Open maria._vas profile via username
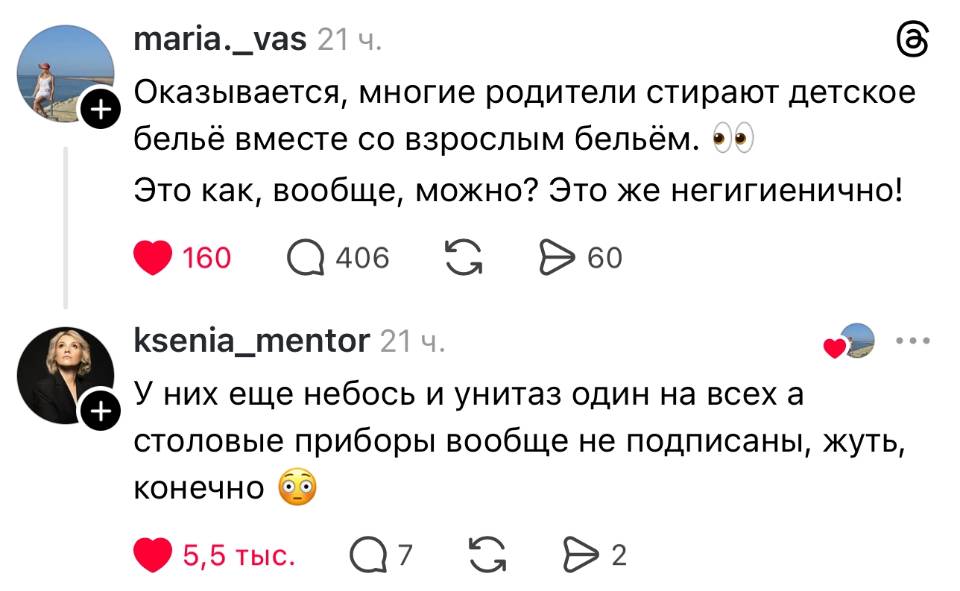Image resolution: width=960 pixels, height=591 pixels. coord(218,40)
